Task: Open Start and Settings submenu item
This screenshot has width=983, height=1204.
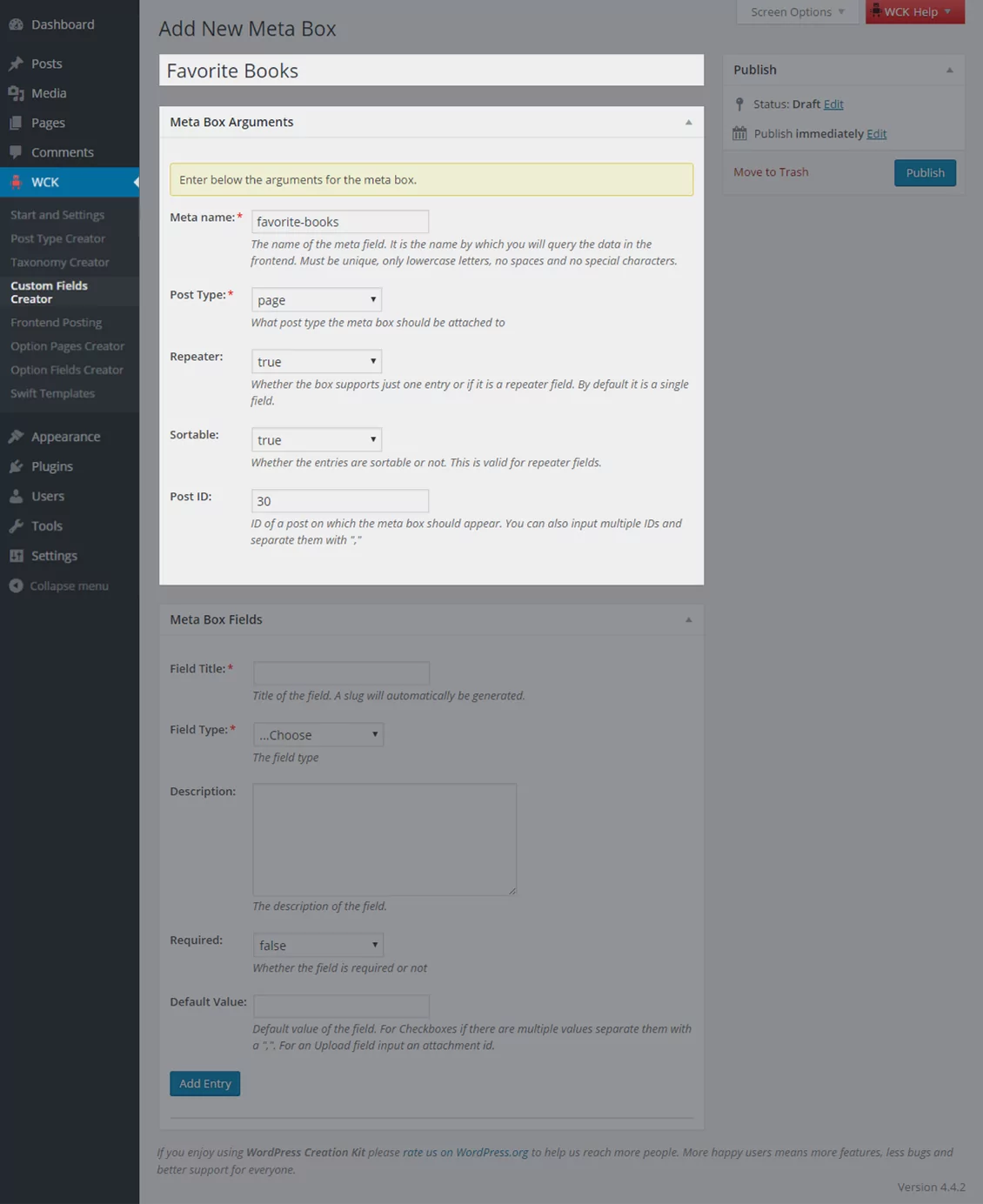Action: tap(57, 215)
